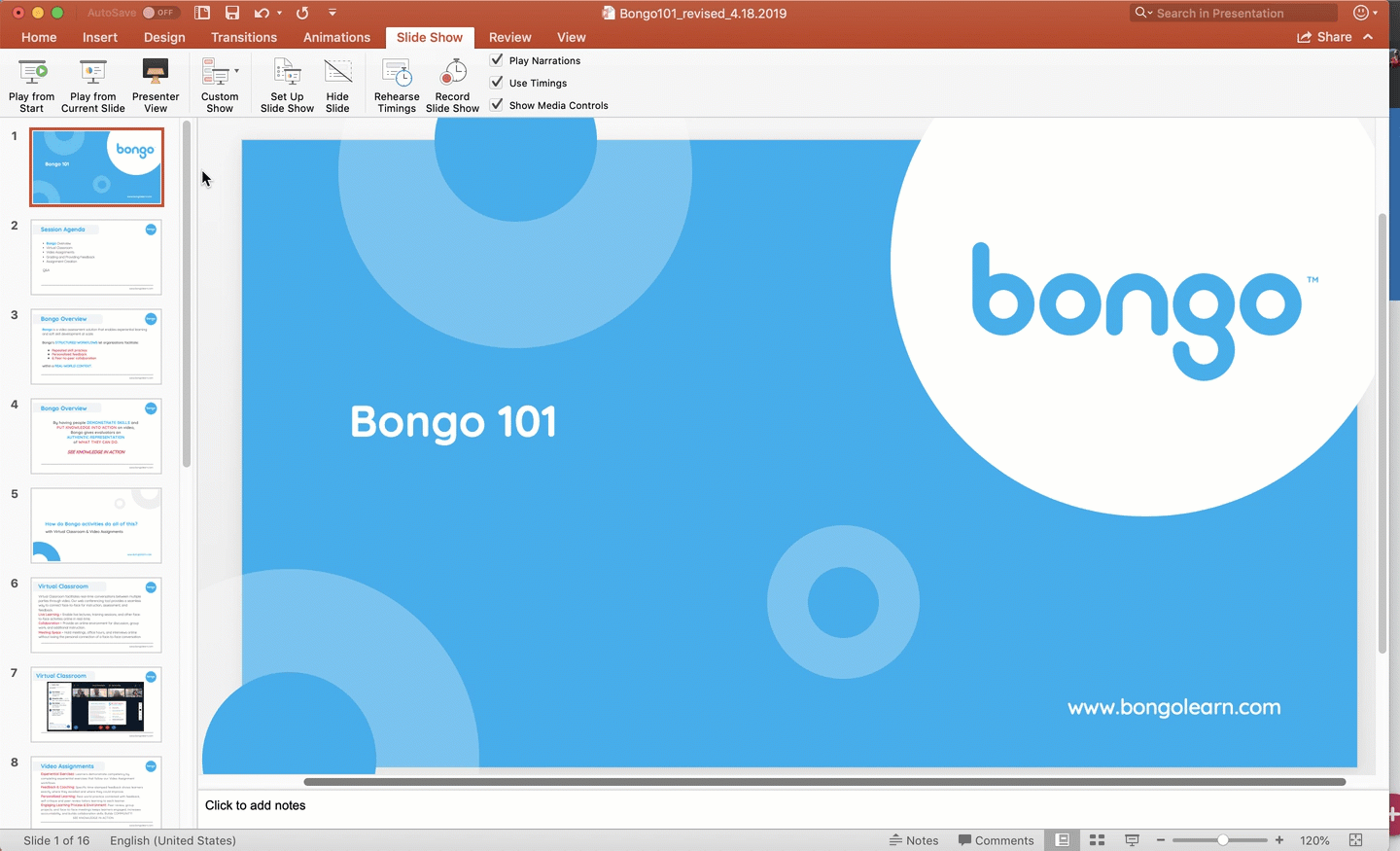Uncheck Use Timings checkbox
Screen dimensions: 1400x851
pyautogui.click(x=497, y=83)
